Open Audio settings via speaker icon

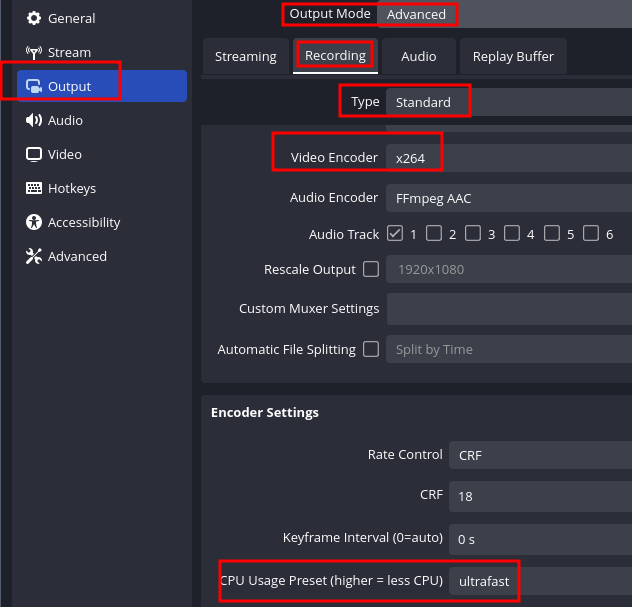(34, 120)
